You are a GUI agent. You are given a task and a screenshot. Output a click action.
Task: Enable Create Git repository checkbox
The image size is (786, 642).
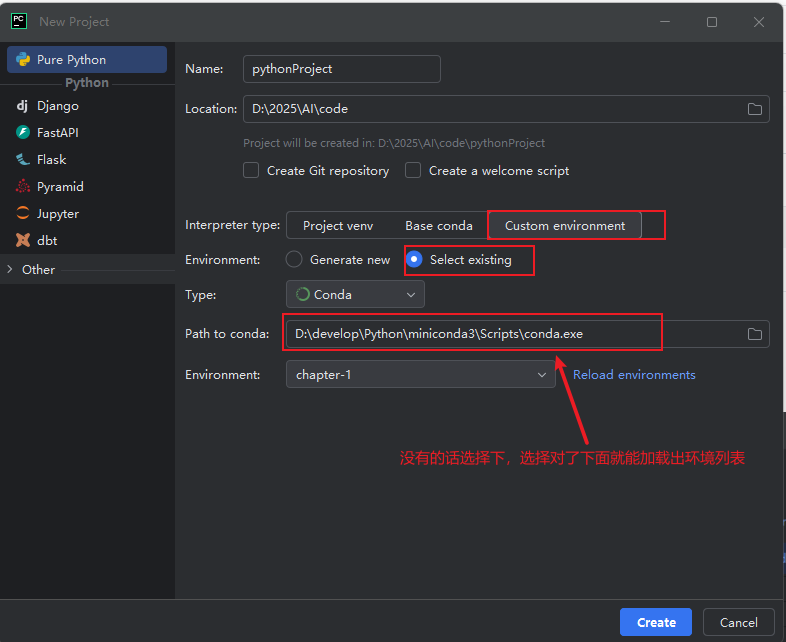coord(251,171)
